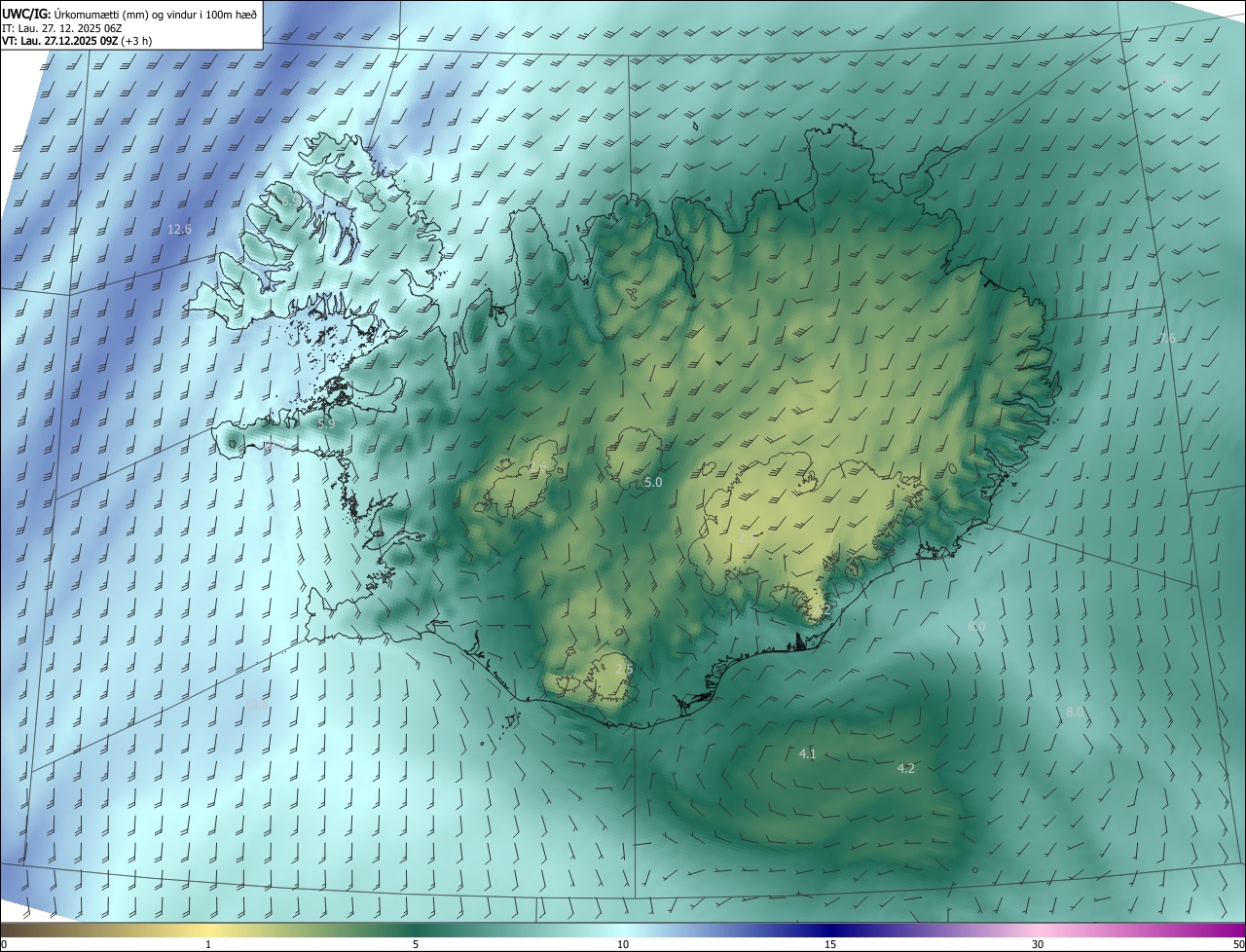This screenshot has height=952, width=1246.
Task: Click the colorbar tick label "5"
Action: 416,945
